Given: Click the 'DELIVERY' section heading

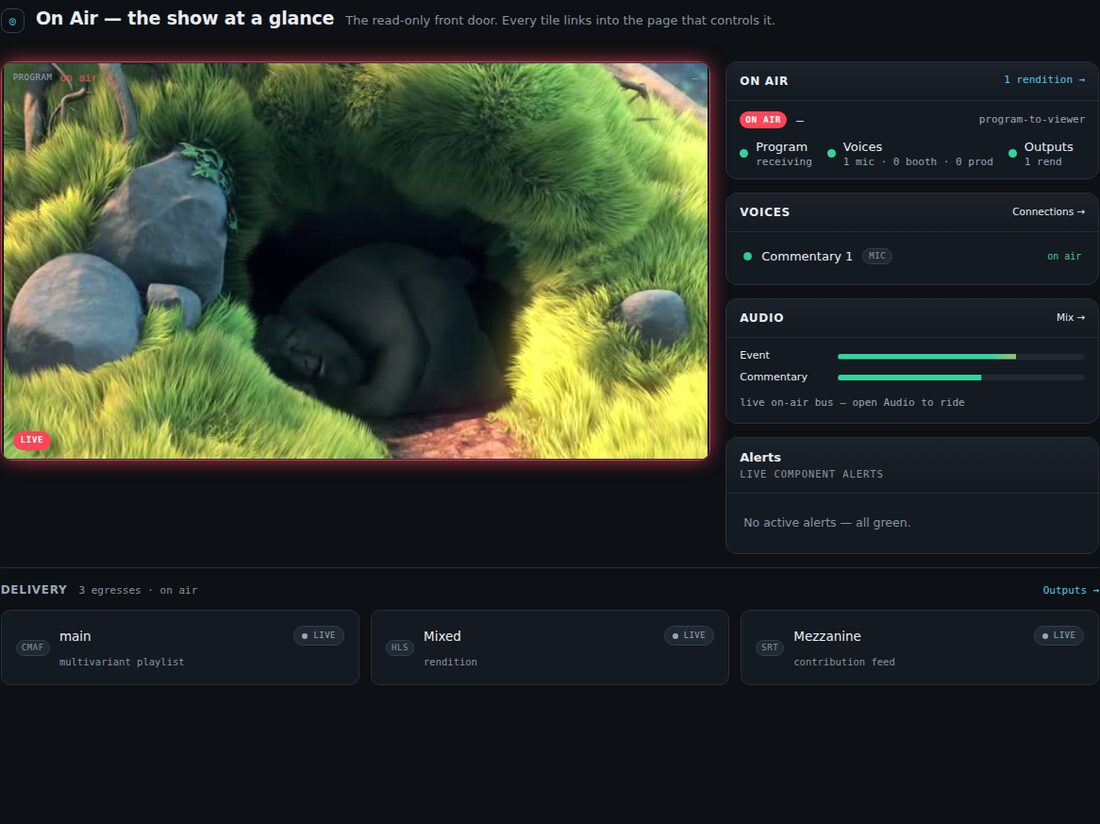Looking at the screenshot, I should pos(34,590).
